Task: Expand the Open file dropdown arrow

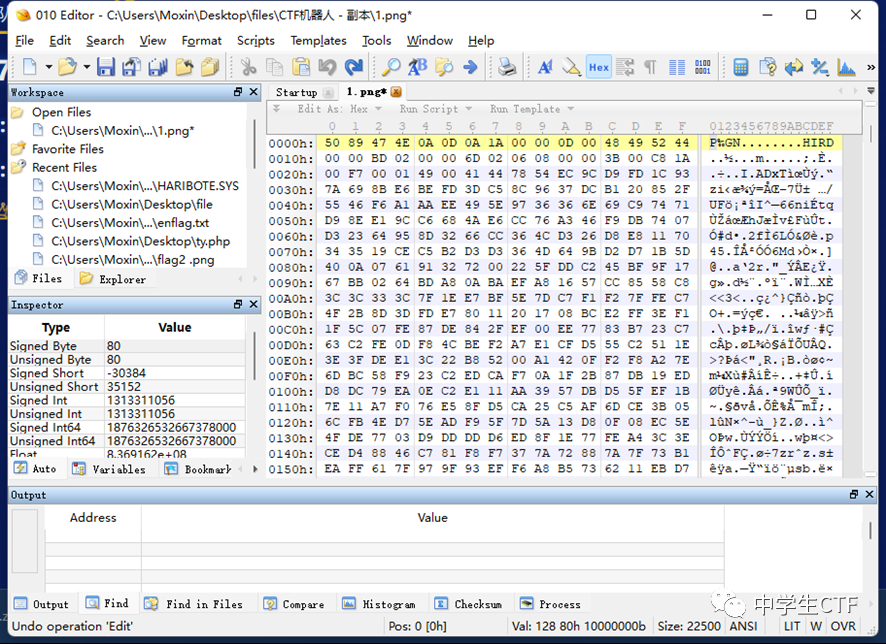Action: (x=86, y=67)
